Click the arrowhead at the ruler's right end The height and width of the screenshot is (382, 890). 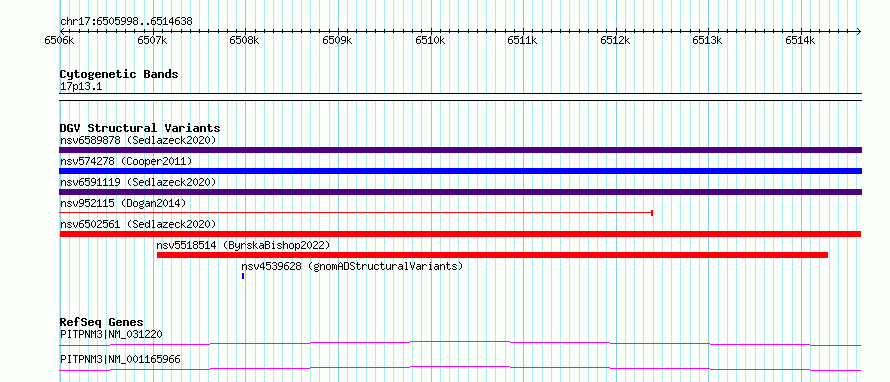tap(859, 31)
